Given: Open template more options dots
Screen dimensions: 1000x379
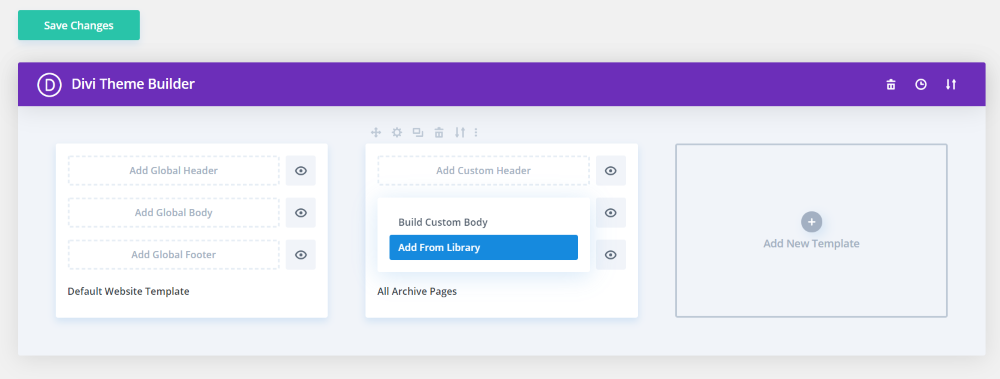Looking at the screenshot, I should click(x=476, y=132).
